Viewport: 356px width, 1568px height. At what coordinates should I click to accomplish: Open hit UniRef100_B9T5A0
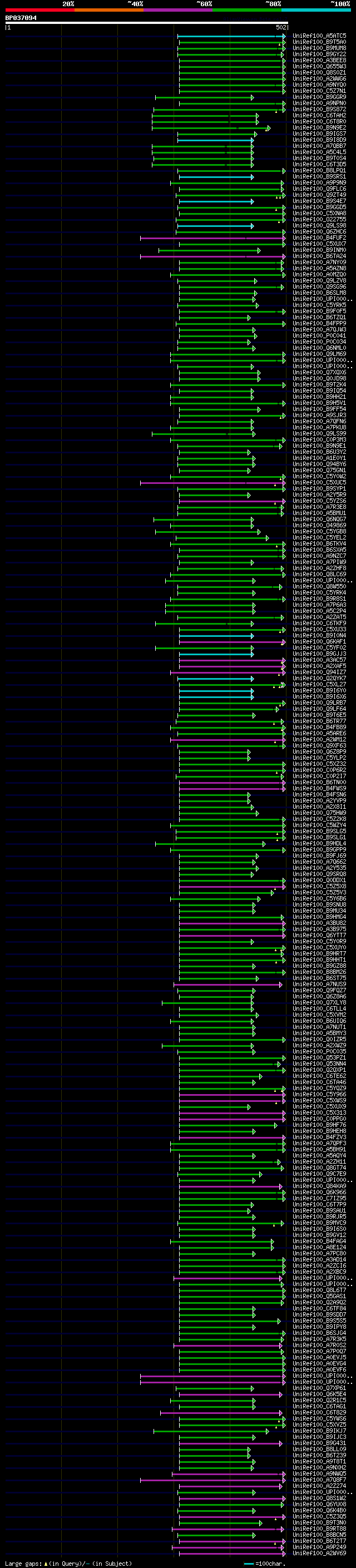click(x=319, y=42)
